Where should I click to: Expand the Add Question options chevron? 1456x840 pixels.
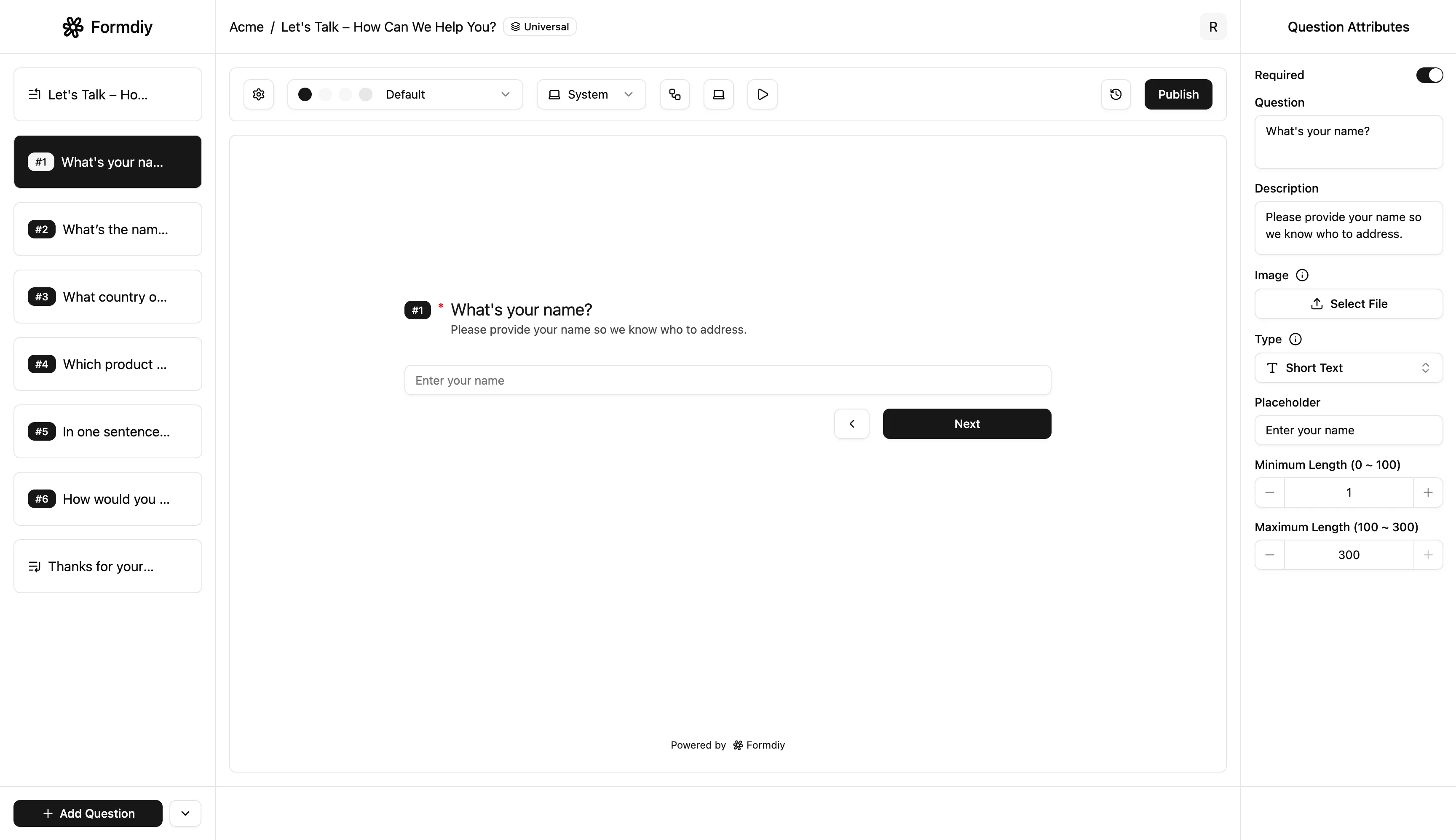[185, 813]
